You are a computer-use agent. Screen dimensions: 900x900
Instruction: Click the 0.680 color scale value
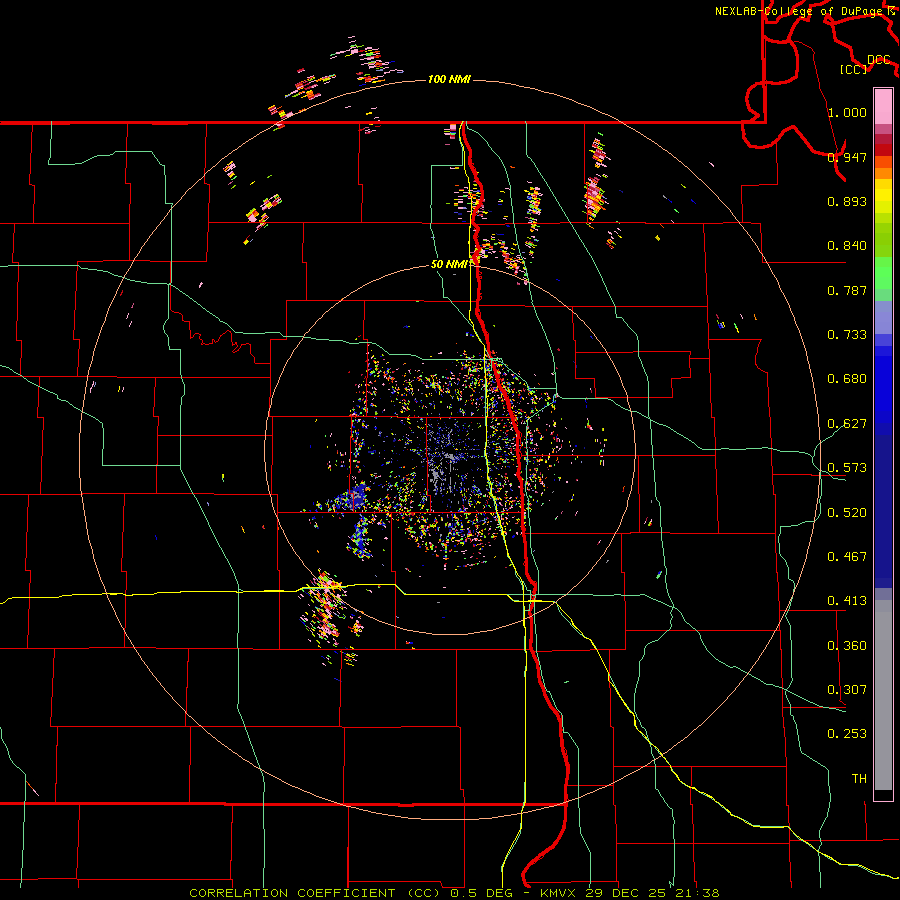tap(847, 379)
